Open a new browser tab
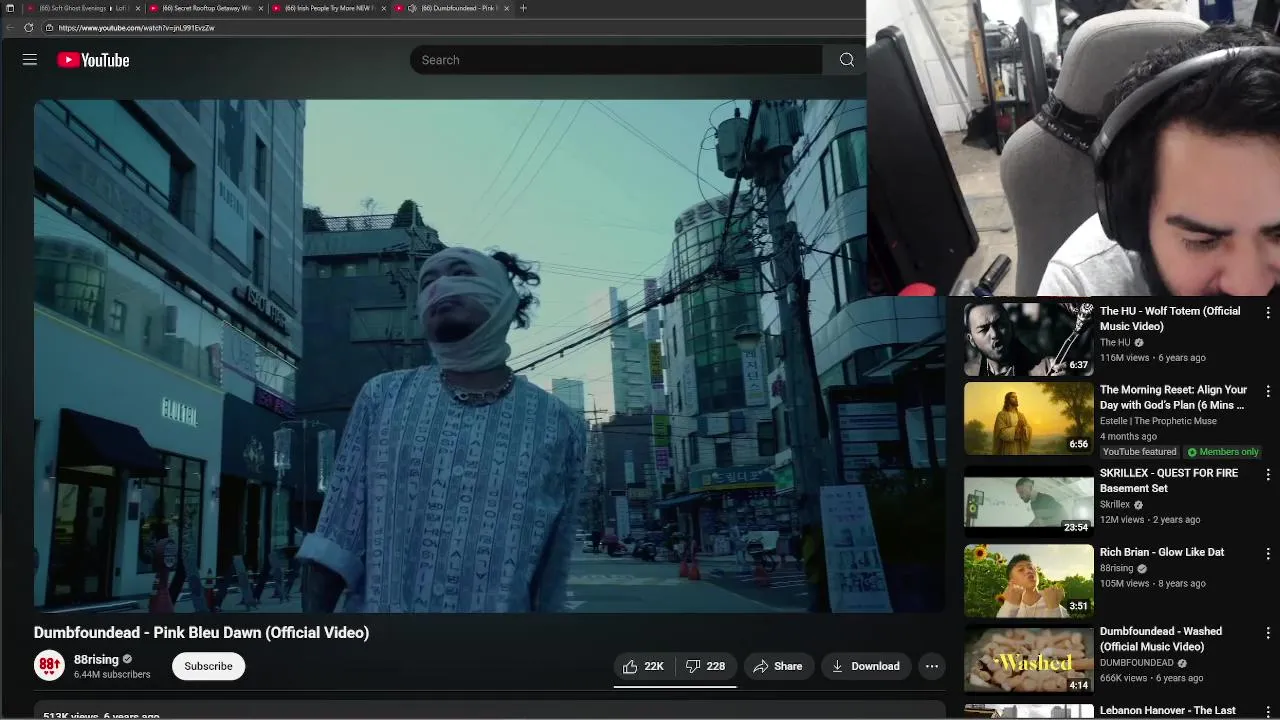 click(x=523, y=8)
